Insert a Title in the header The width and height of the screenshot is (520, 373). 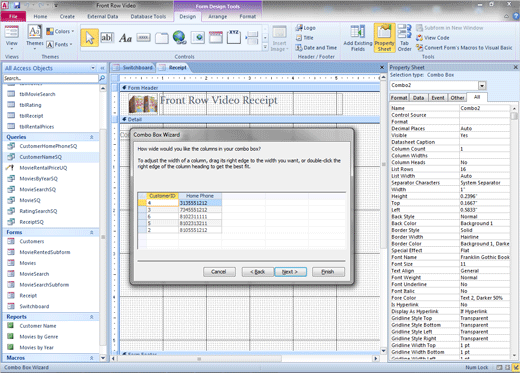click(x=305, y=38)
